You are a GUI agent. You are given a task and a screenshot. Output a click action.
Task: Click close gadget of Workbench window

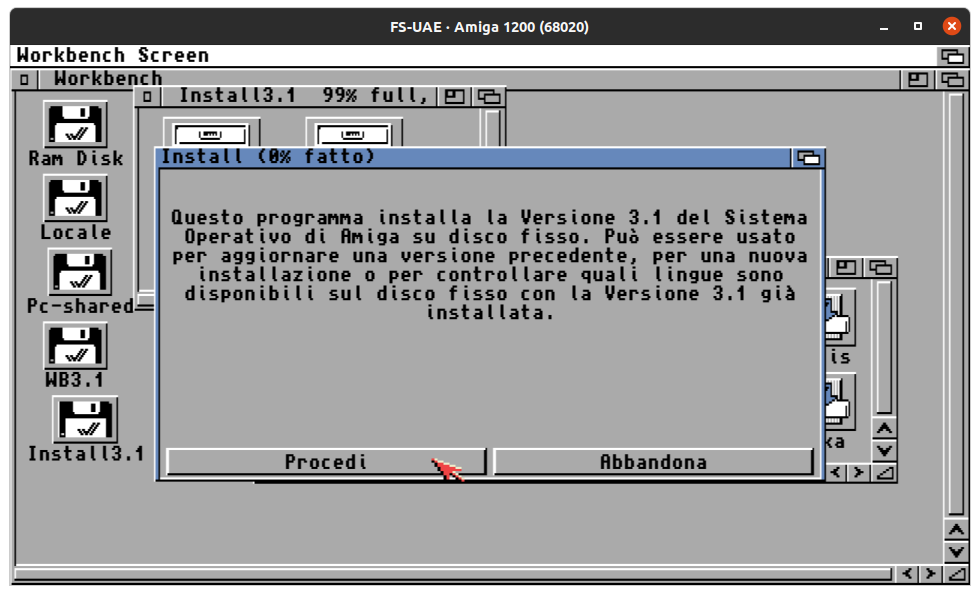(24, 79)
